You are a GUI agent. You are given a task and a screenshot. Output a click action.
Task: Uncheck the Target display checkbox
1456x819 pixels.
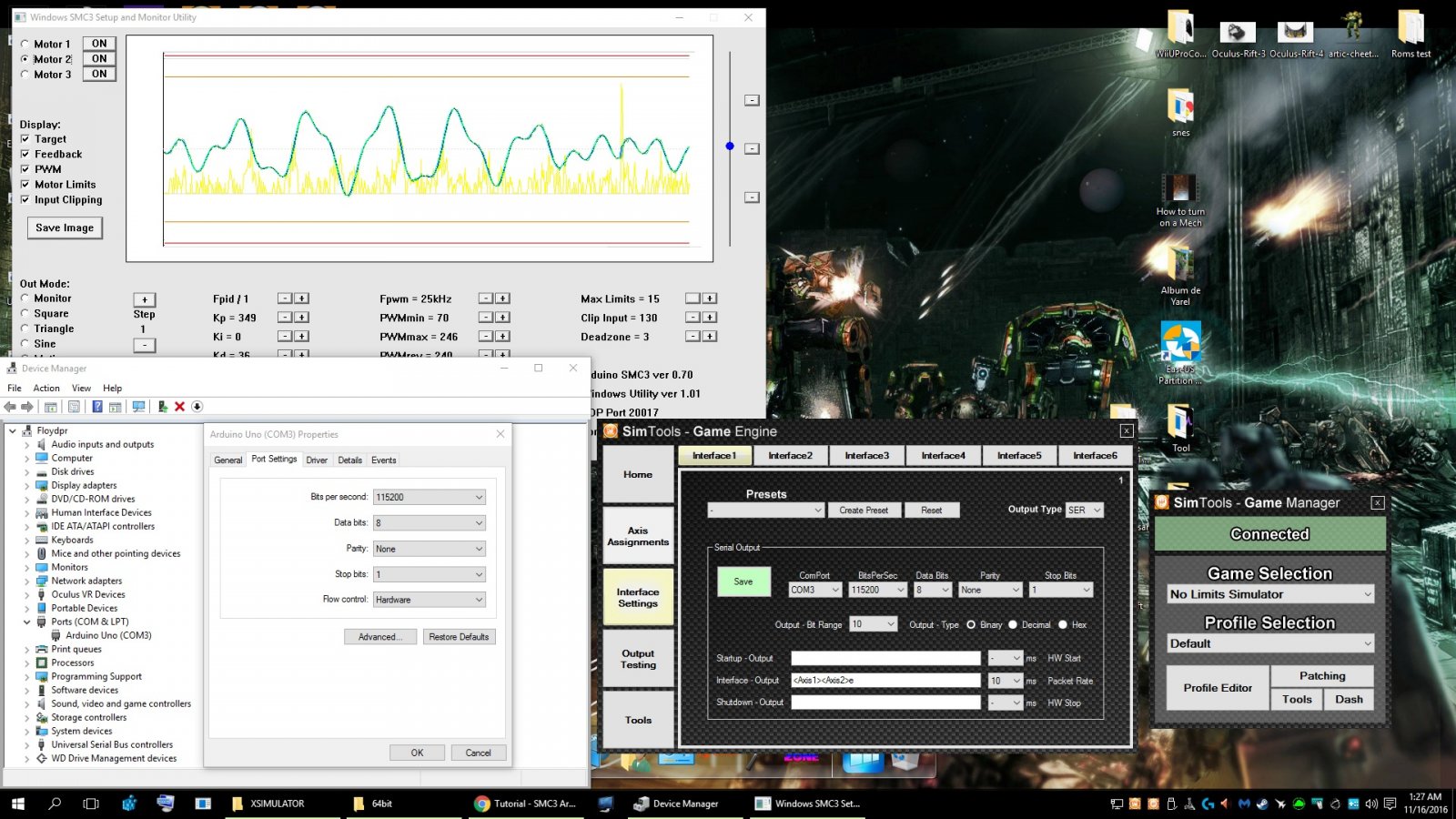pos(25,139)
